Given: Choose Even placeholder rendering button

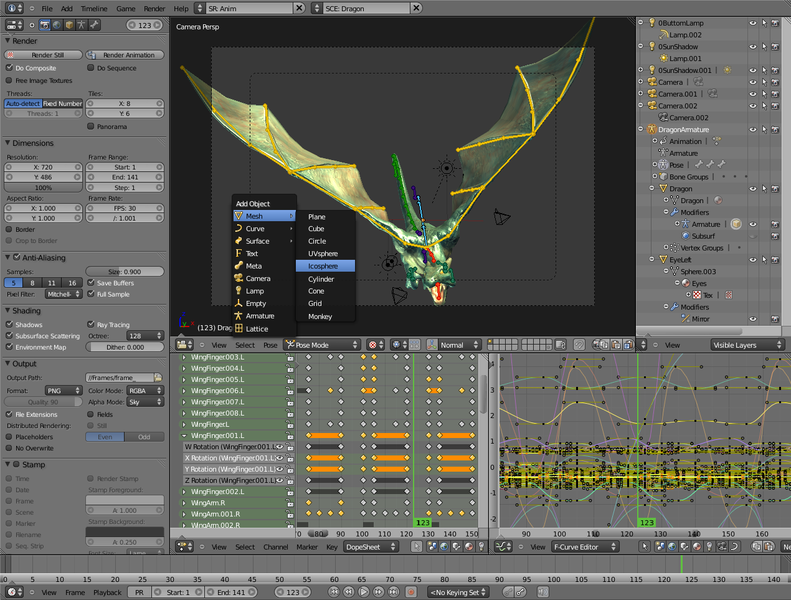Looking at the screenshot, I should (x=105, y=437).
